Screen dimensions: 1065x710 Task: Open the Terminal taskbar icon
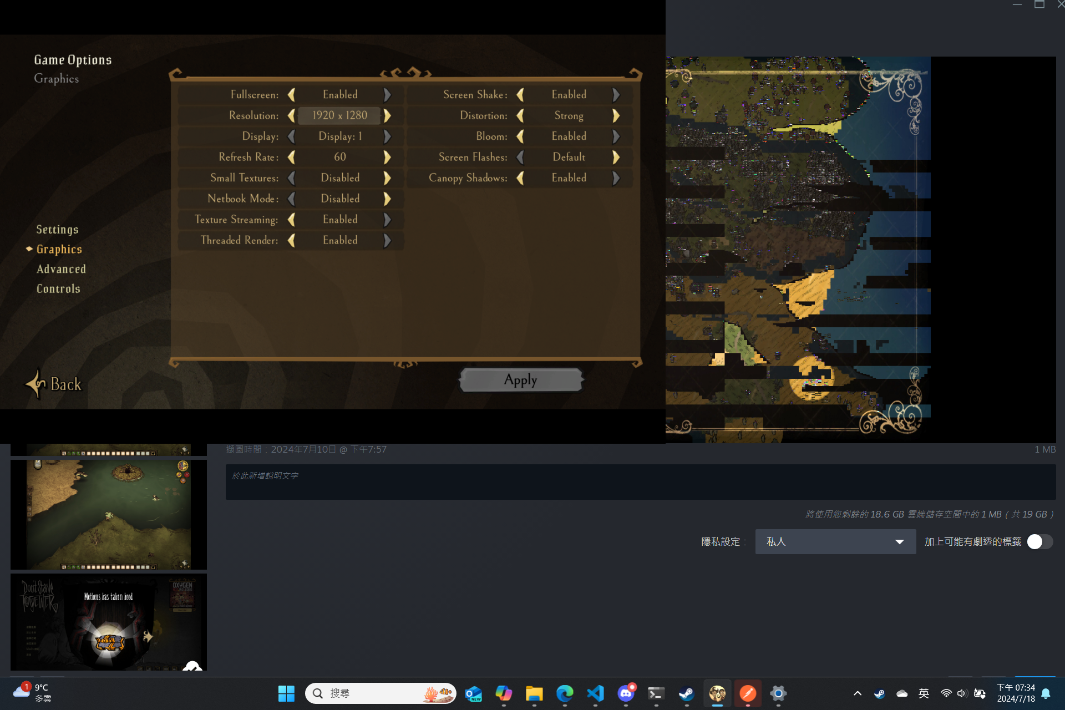[x=656, y=694]
